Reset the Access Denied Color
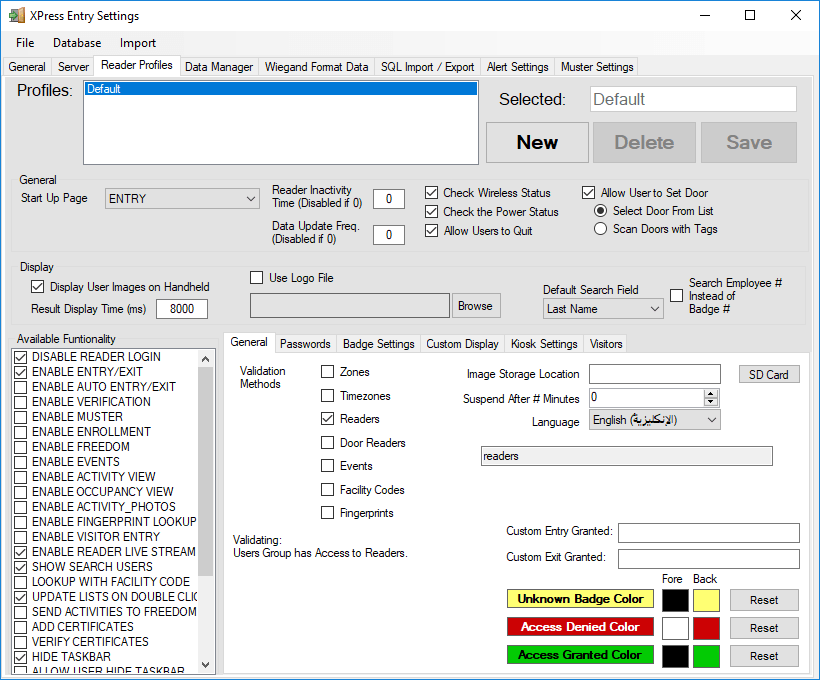This screenshot has height=680, width=820. 764,628
